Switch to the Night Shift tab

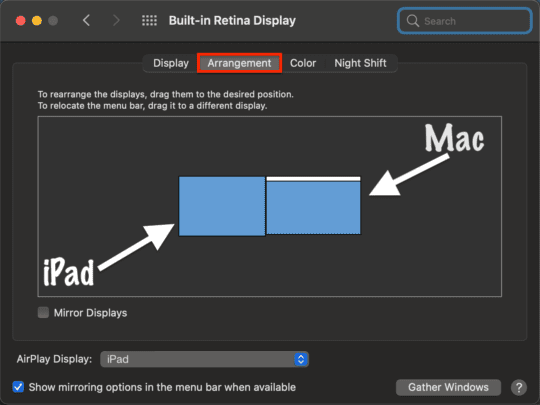(x=360, y=63)
